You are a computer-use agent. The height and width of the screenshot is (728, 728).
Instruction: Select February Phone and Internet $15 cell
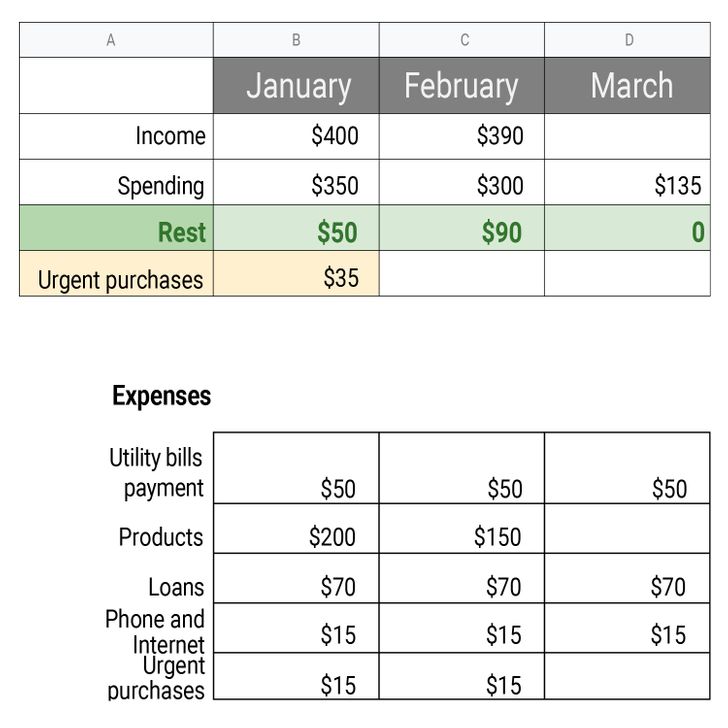tap(462, 628)
